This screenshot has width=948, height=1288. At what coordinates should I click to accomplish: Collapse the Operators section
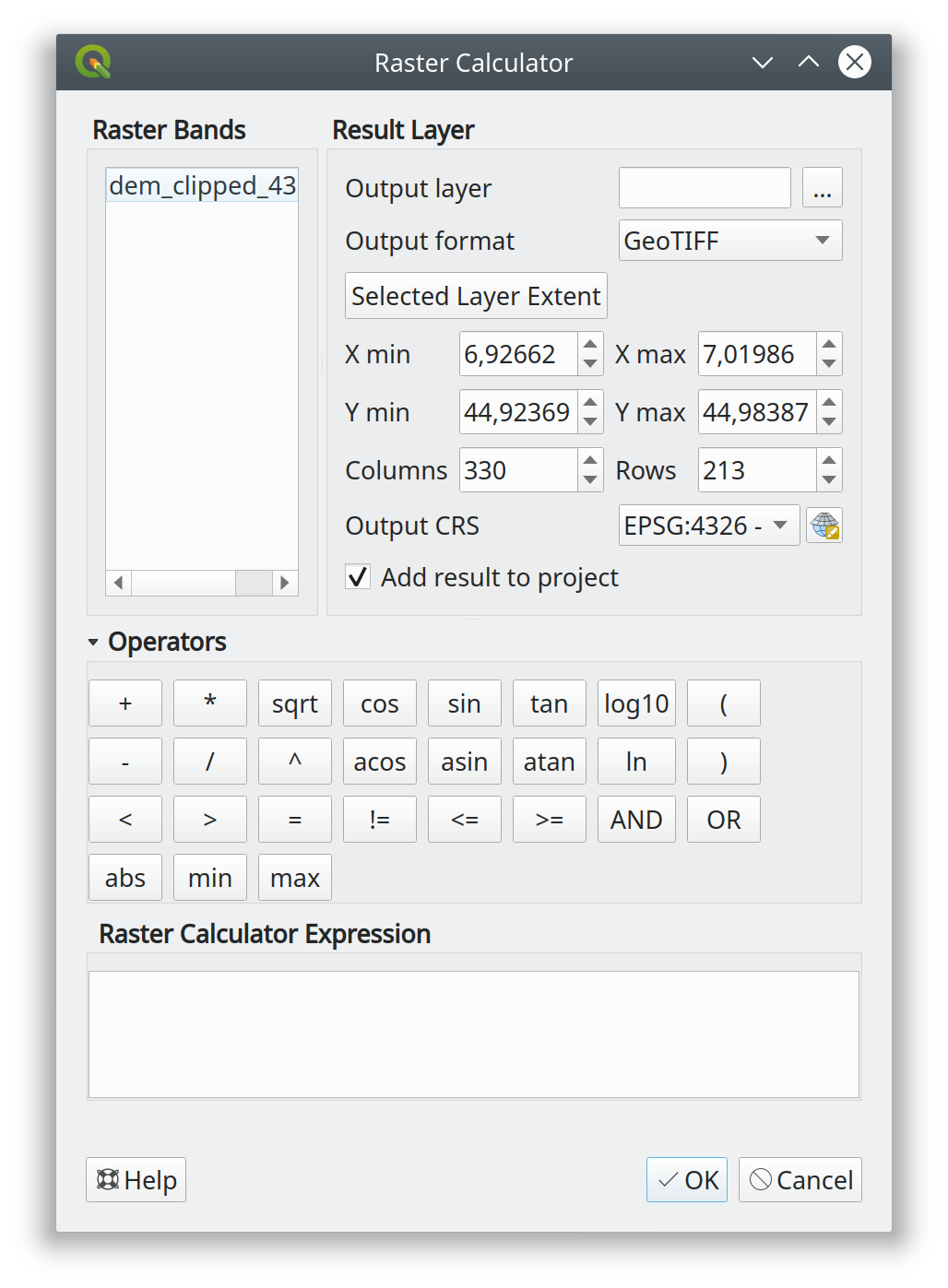pyautogui.click(x=93, y=643)
